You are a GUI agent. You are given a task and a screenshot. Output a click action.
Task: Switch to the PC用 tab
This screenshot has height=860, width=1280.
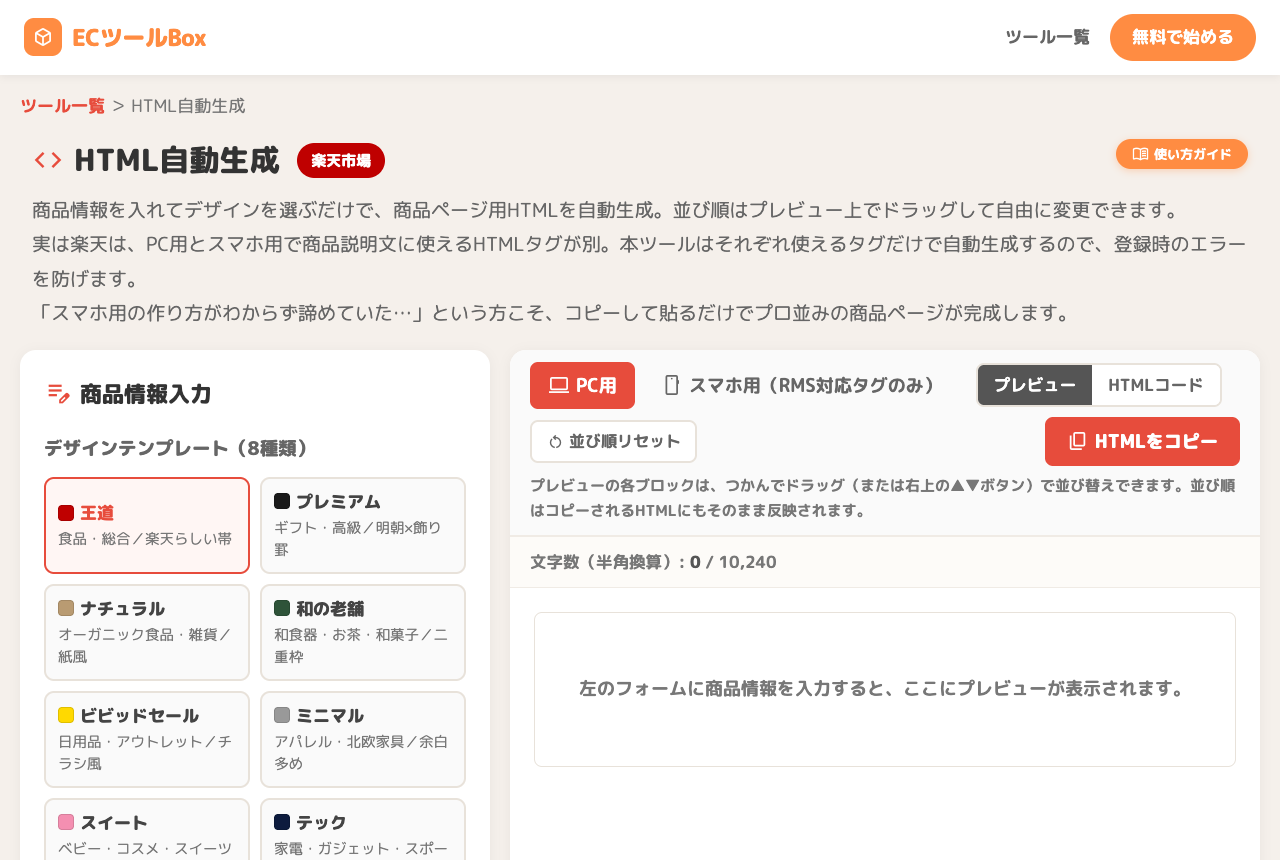pos(582,385)
